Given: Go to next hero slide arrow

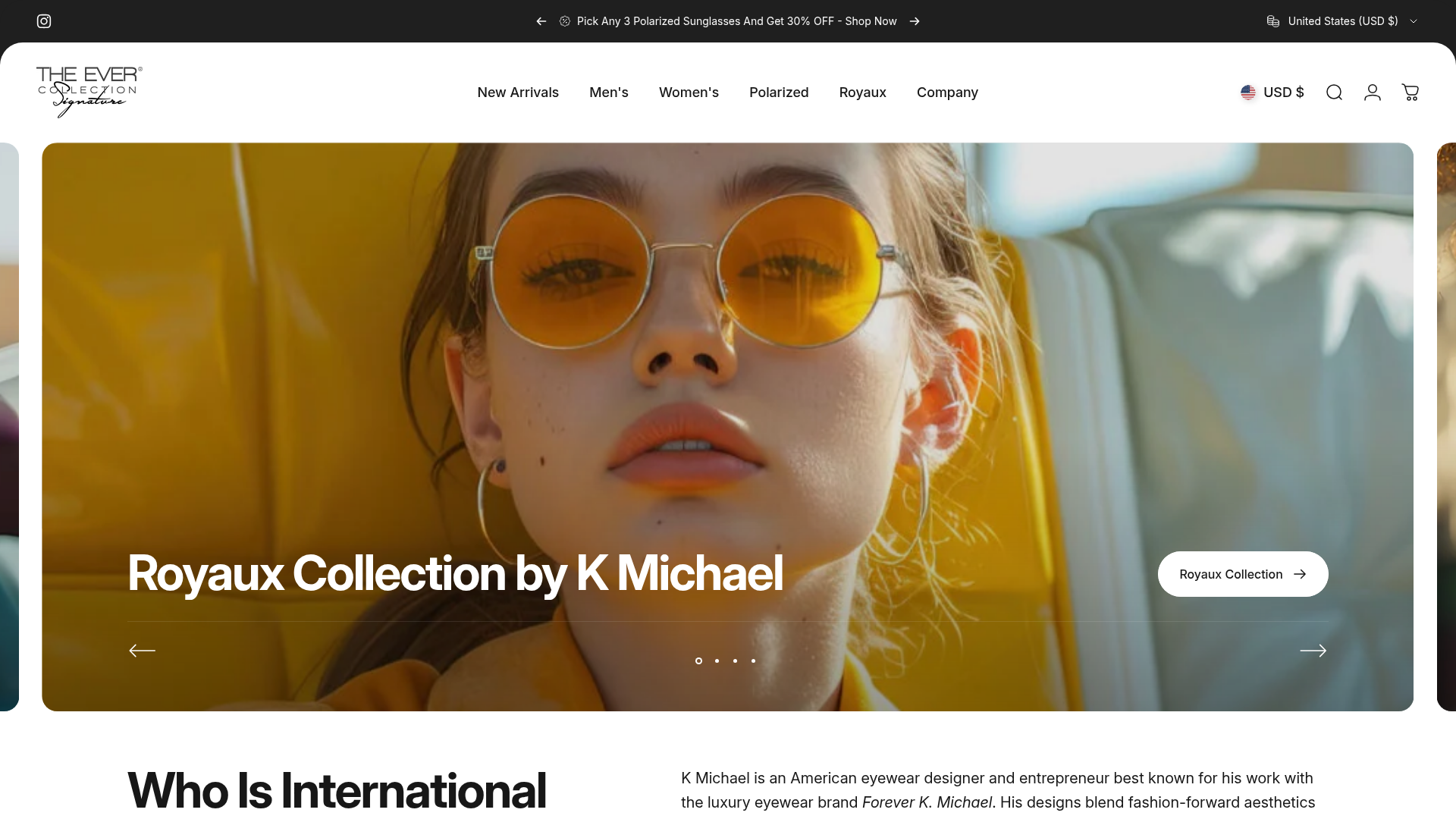Looking at the screenshot, I should point(1313,651).
